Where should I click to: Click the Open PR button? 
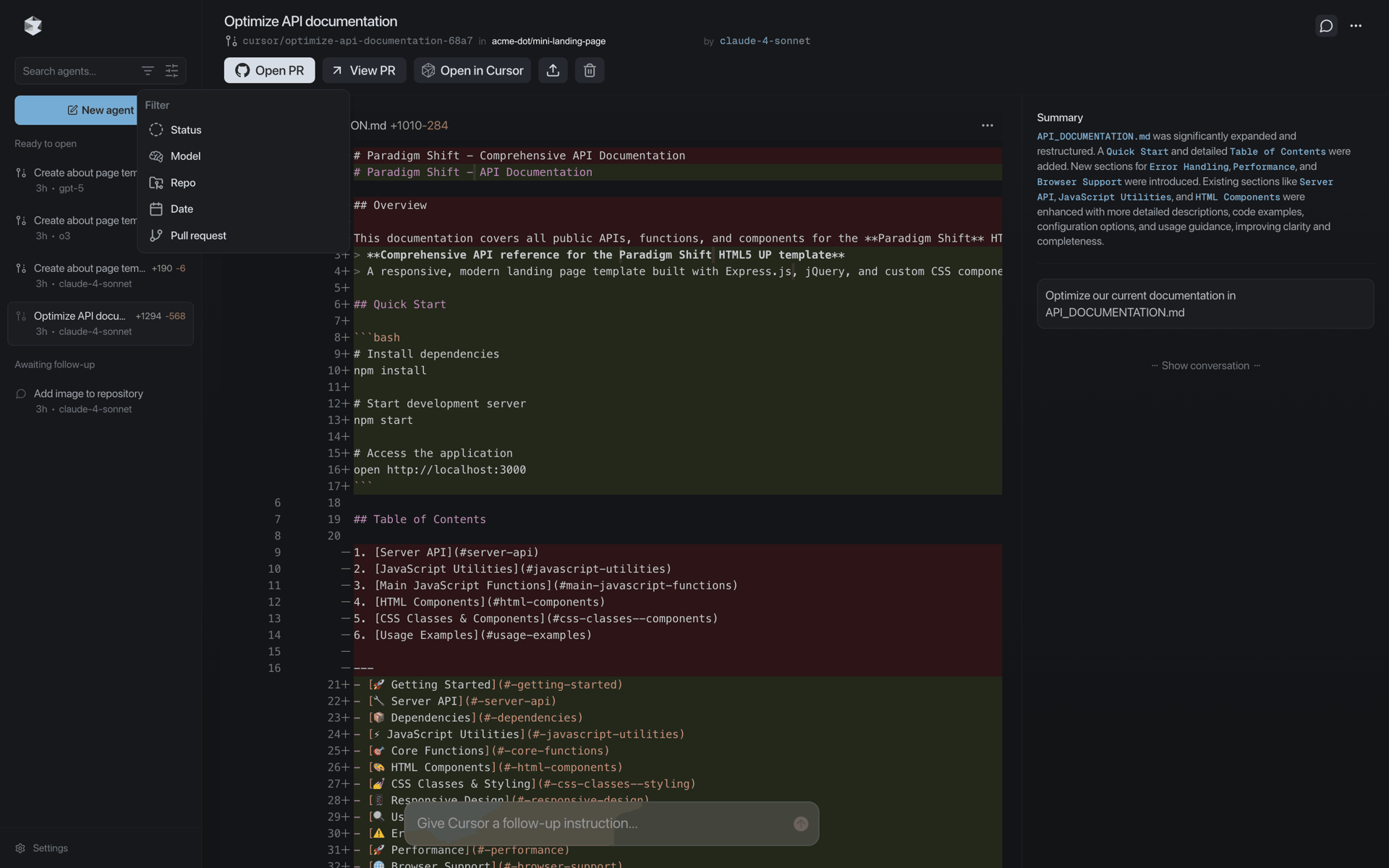[269, 70]
